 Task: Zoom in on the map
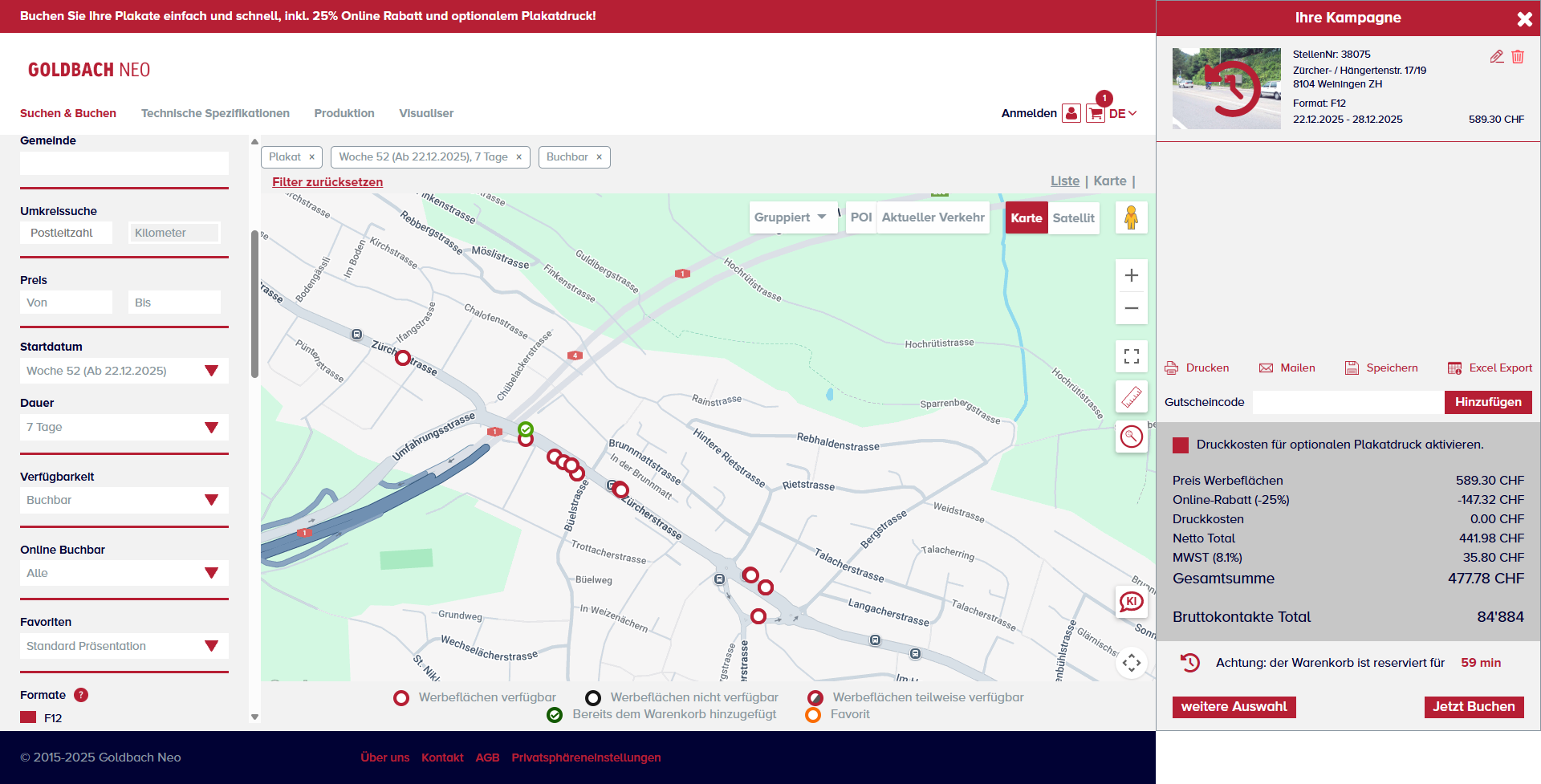pos(1131,275)
